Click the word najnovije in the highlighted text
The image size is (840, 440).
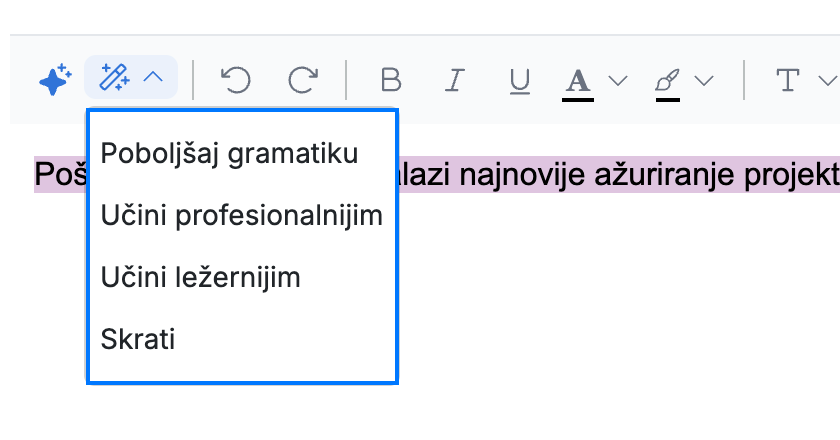coord(522,174)
